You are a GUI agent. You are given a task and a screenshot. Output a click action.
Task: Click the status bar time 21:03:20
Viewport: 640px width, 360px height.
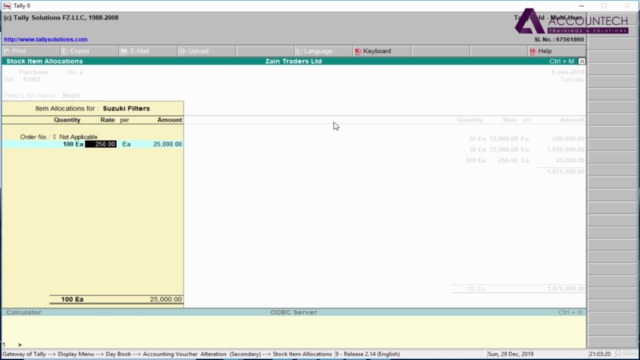pos(600,354)
